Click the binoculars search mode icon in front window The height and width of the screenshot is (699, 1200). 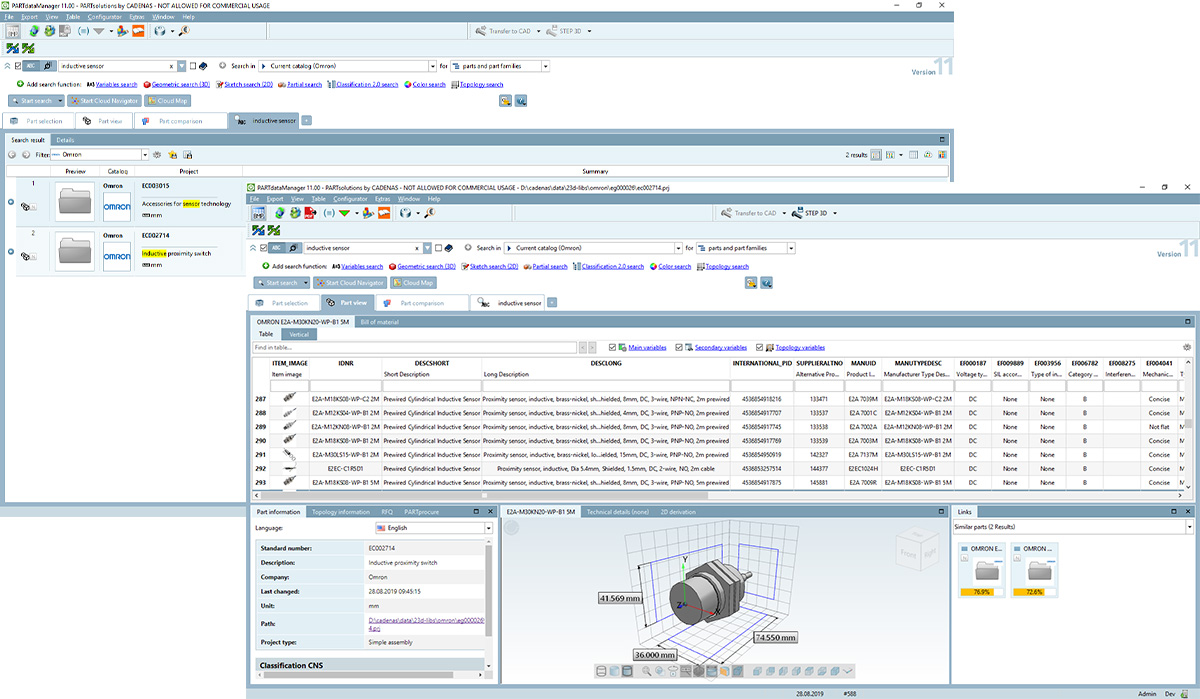coord(293,248)
